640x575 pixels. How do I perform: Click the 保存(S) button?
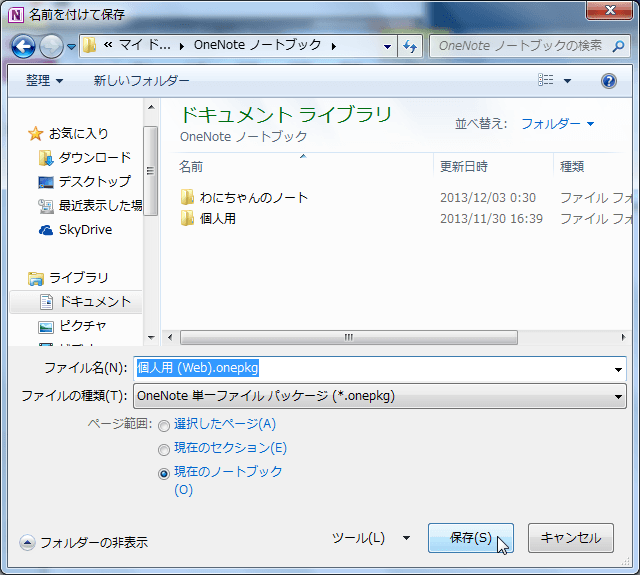[471, 538]
